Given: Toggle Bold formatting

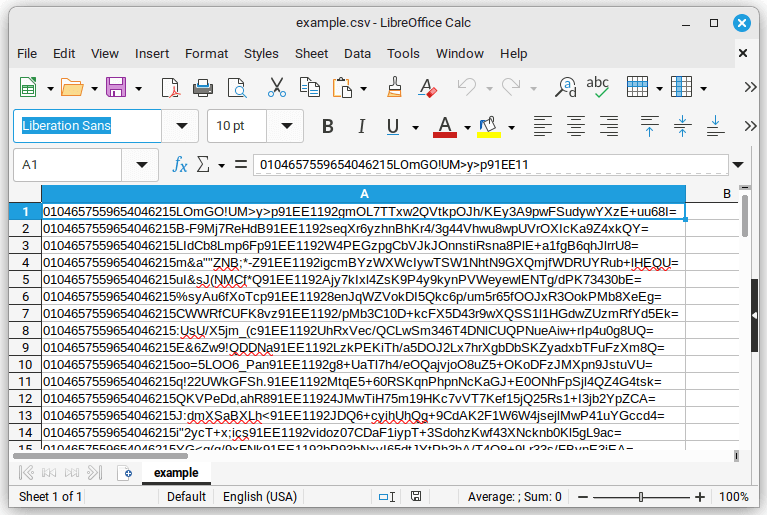Looking at the screenshot, I should pyautogui.click(x=327, y=126).
